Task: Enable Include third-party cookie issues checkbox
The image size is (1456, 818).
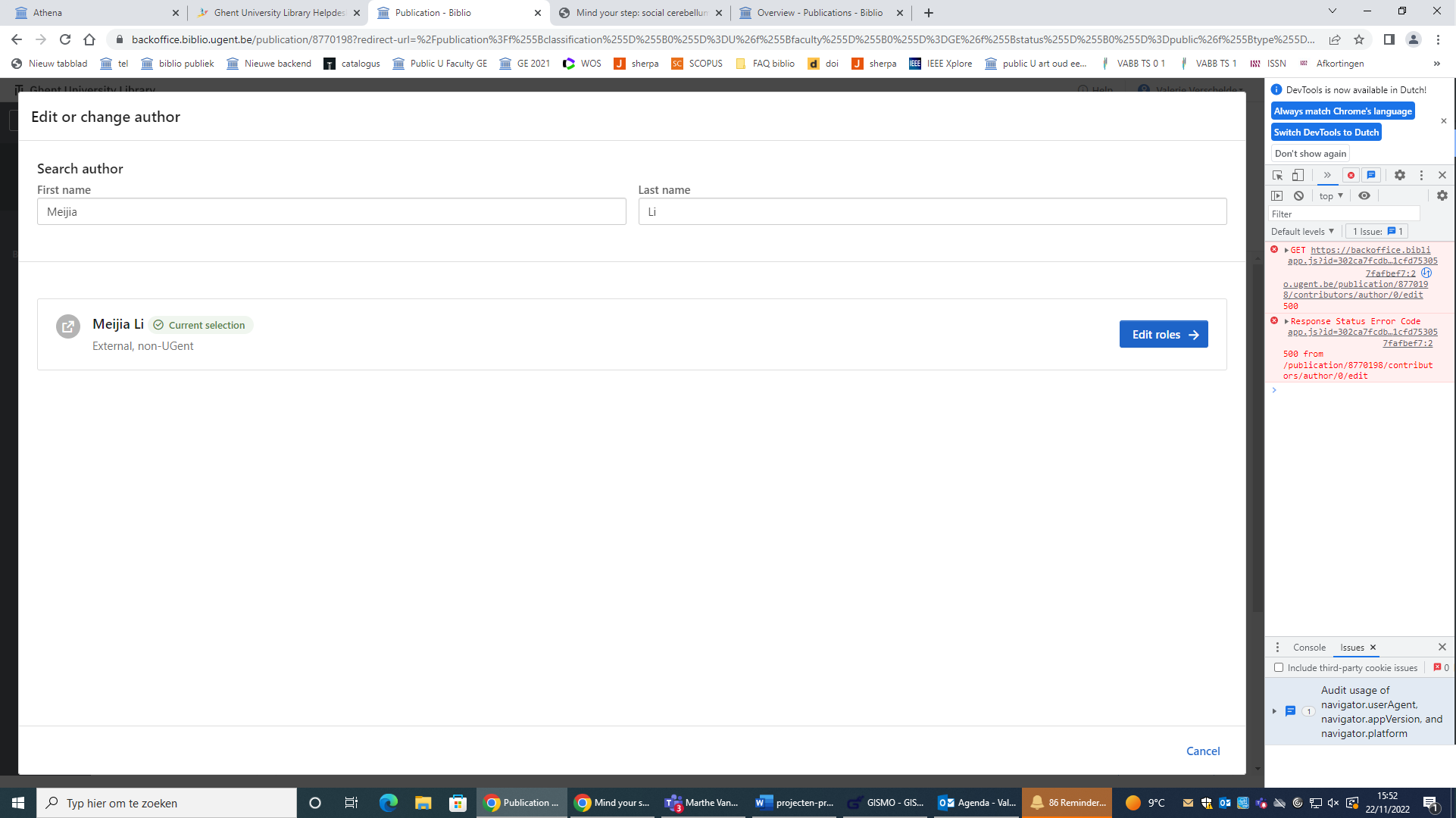Action: point(1279,667)
